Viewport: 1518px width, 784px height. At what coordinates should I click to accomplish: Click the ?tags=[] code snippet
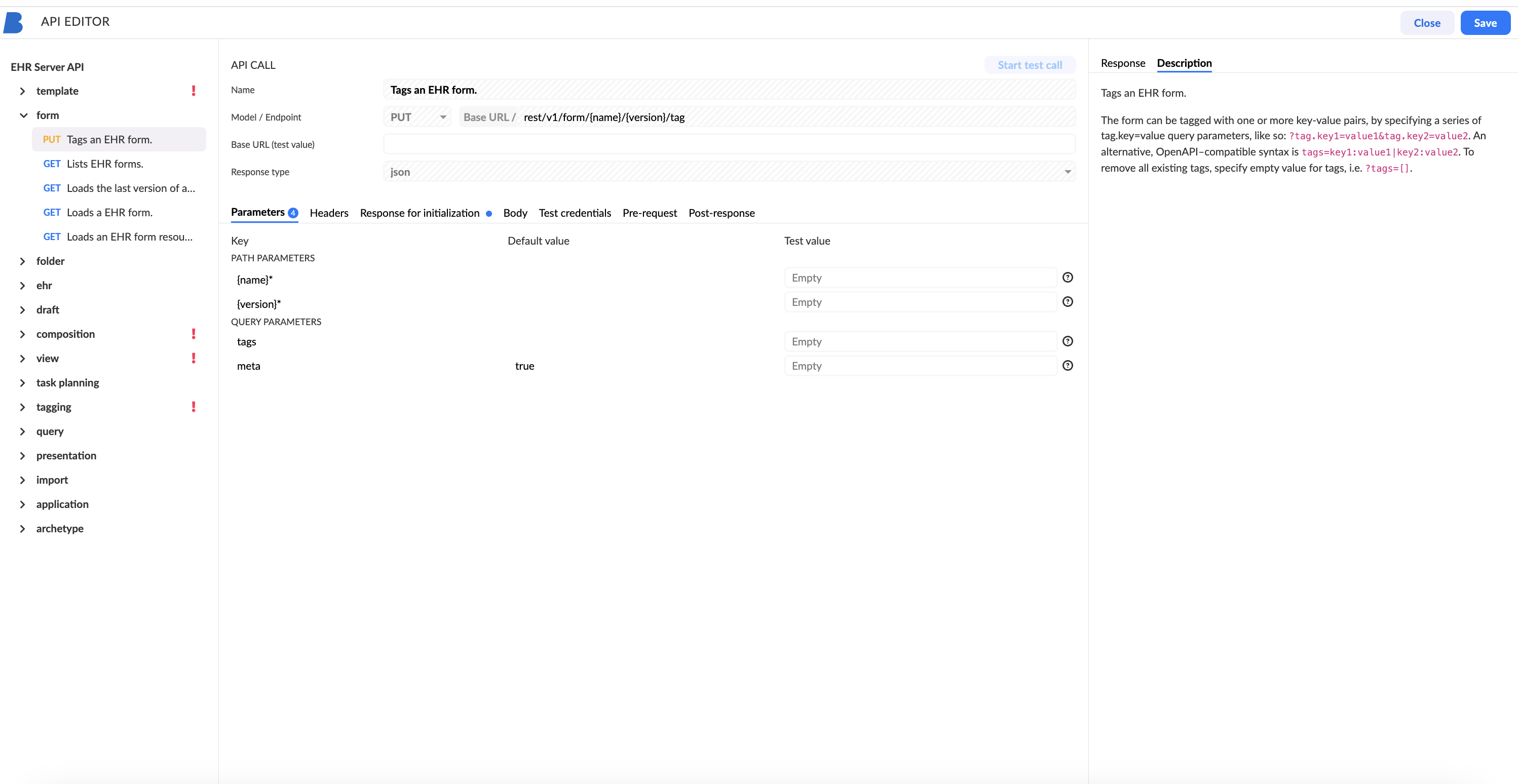[x=1387, y=169]
